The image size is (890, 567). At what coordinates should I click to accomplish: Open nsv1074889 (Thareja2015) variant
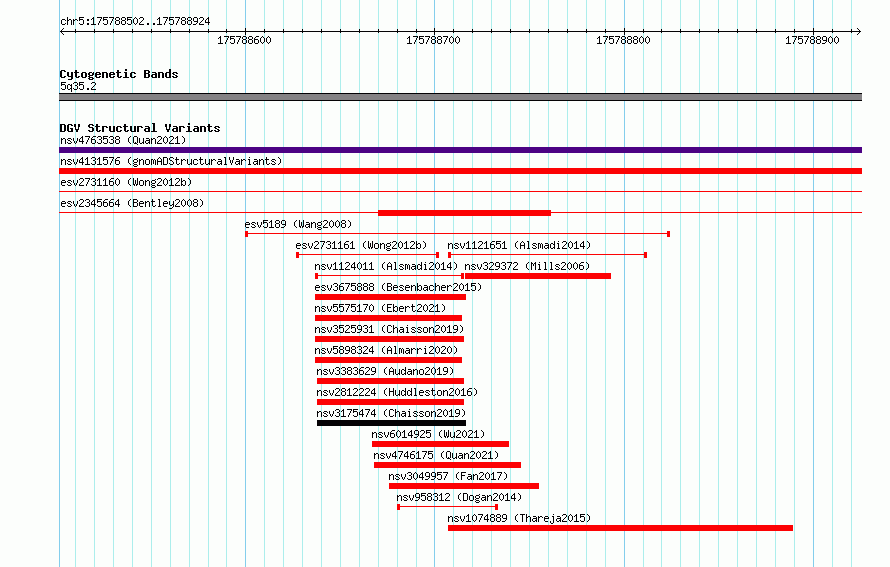click(x=519, y=518)
